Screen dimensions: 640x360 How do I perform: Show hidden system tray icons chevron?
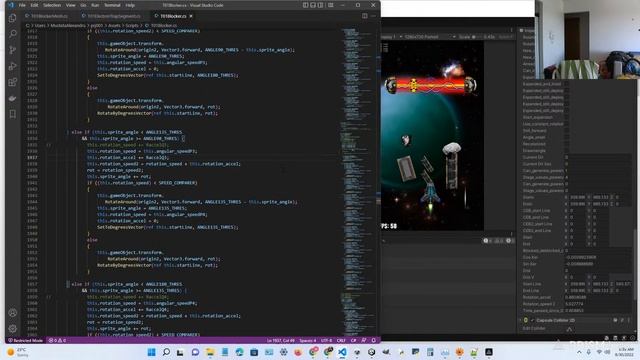click(x=579, y=352)
